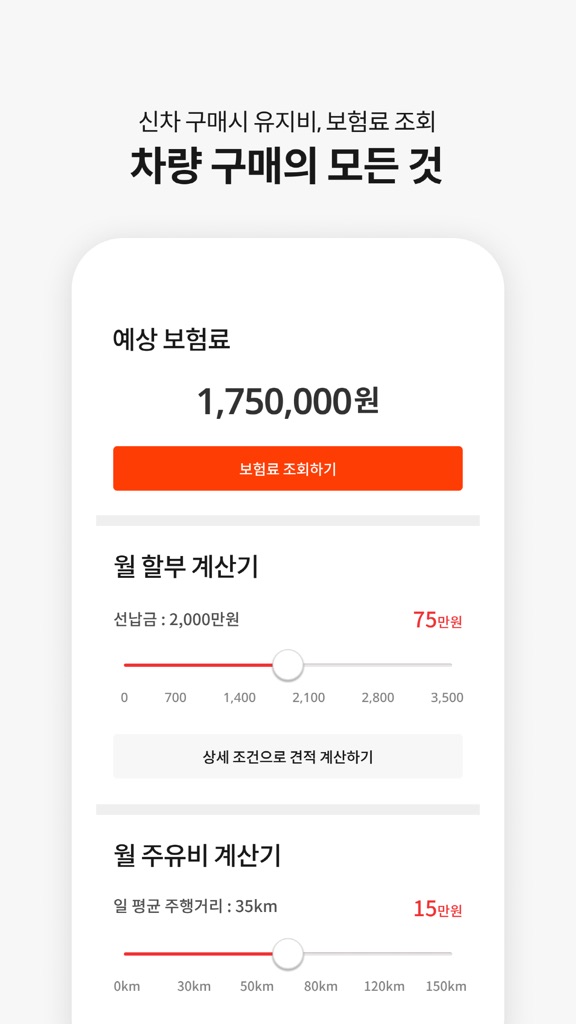Click the 보험료 조회하기 button
The image size is (576, 1024).
(288, 468)
